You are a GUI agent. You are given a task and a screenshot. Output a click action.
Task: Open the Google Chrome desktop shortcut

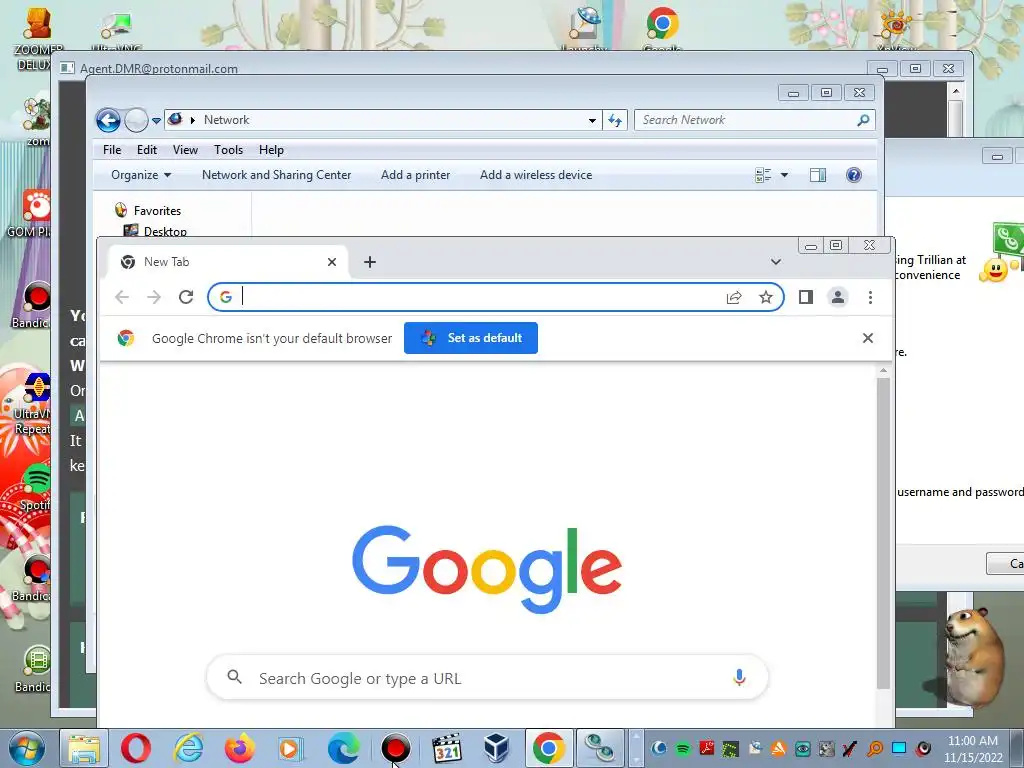point(662,26)
